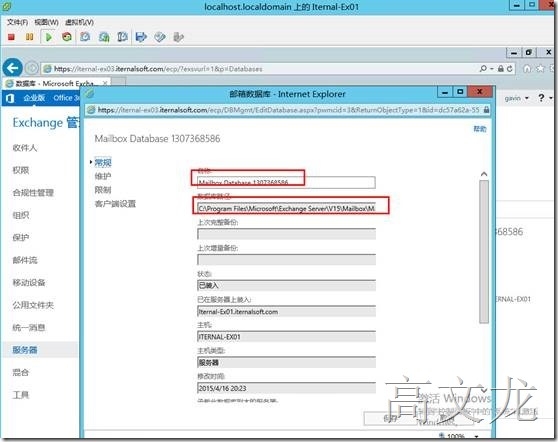Open 工具 in the Exchange sidebar
This screenshot has width=558, height=442.
point(21,395)
